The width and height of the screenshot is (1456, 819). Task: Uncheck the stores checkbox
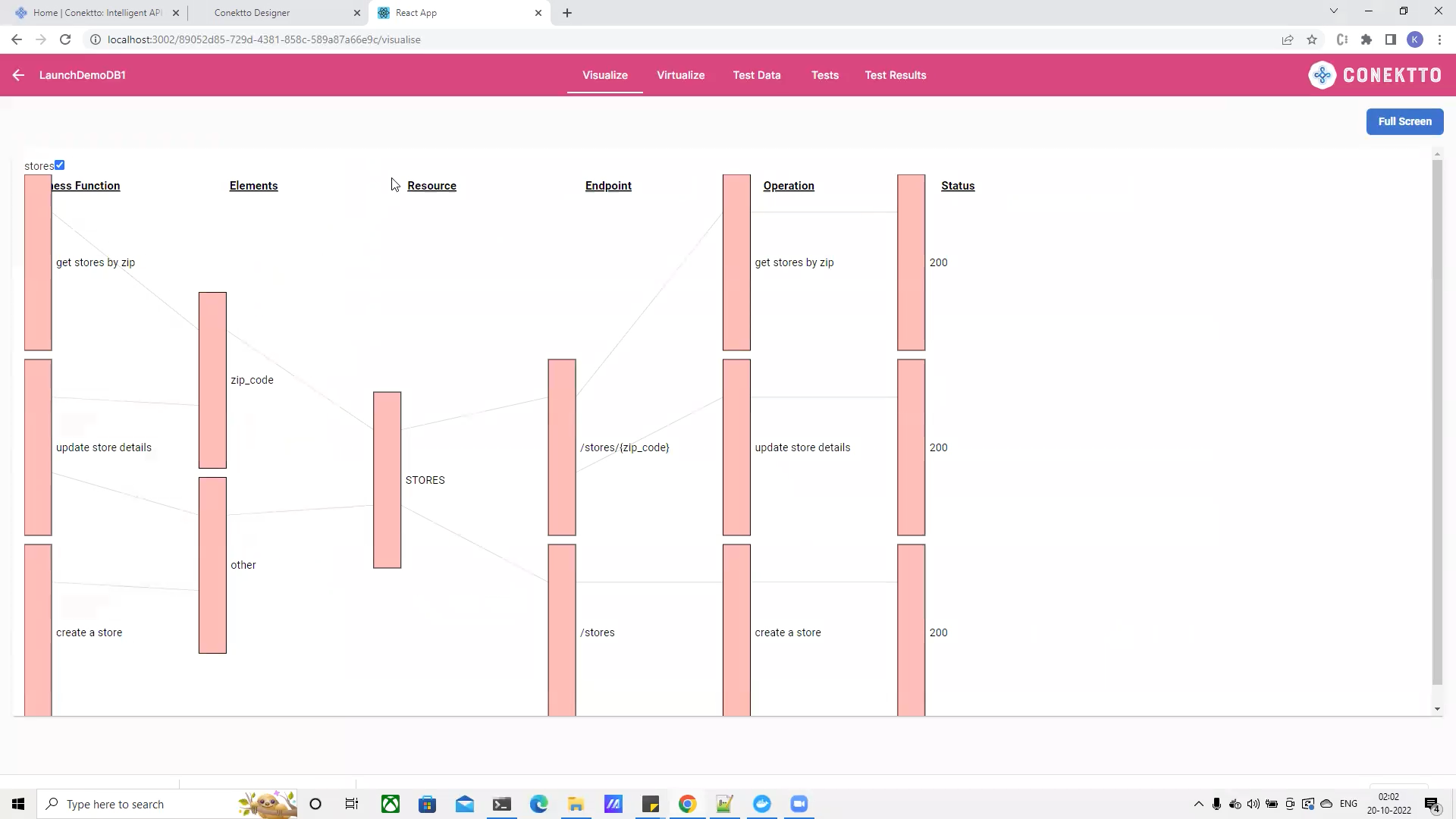click(x=60, y=165)
